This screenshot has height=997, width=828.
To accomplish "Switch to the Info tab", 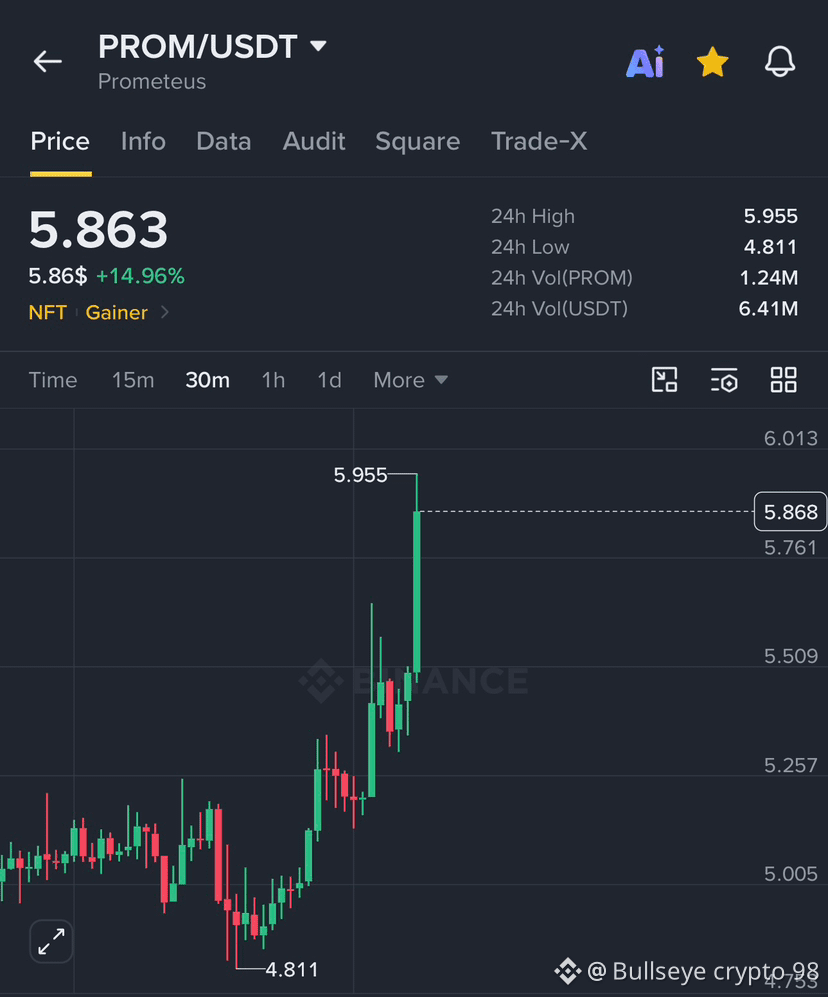I will (143, 141).
